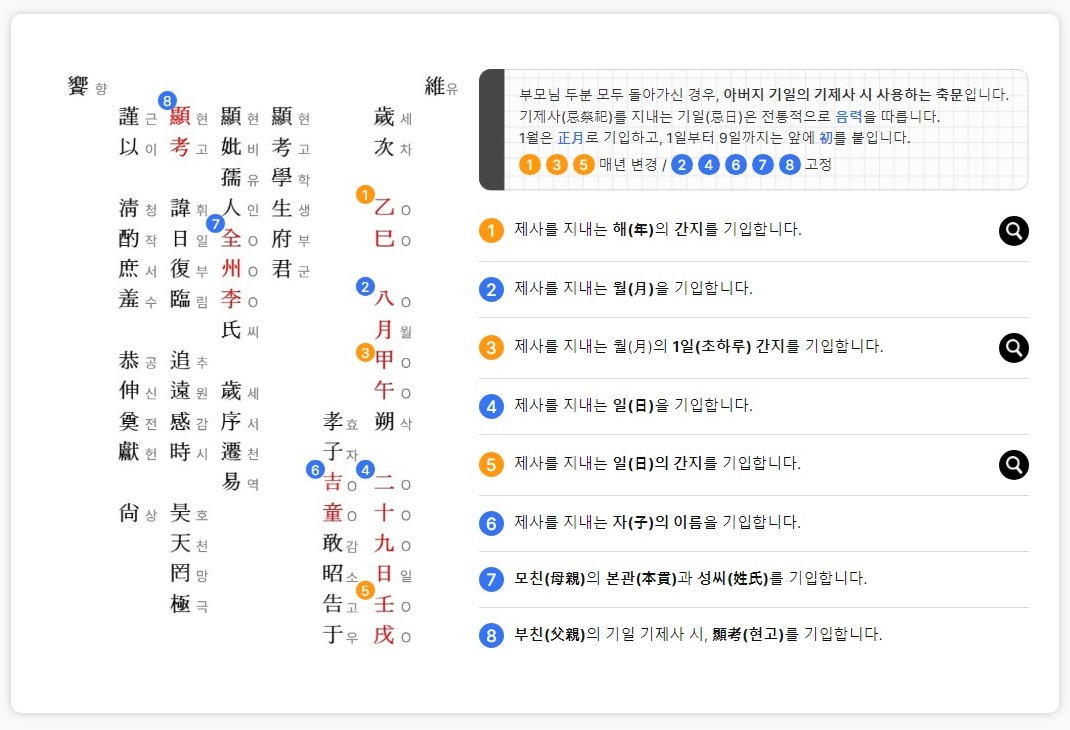Click blue 8 badge before 고정 label

pyautogui.click(x=790, y=164)
